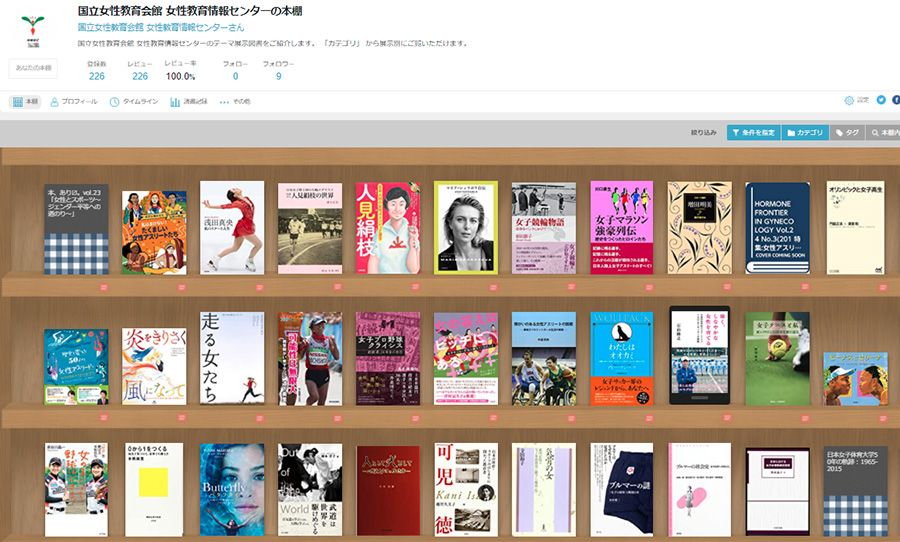Viewport: 900px width, 542px height.
Task: Open the タグ tag filter
Action: tap(847, 133)
